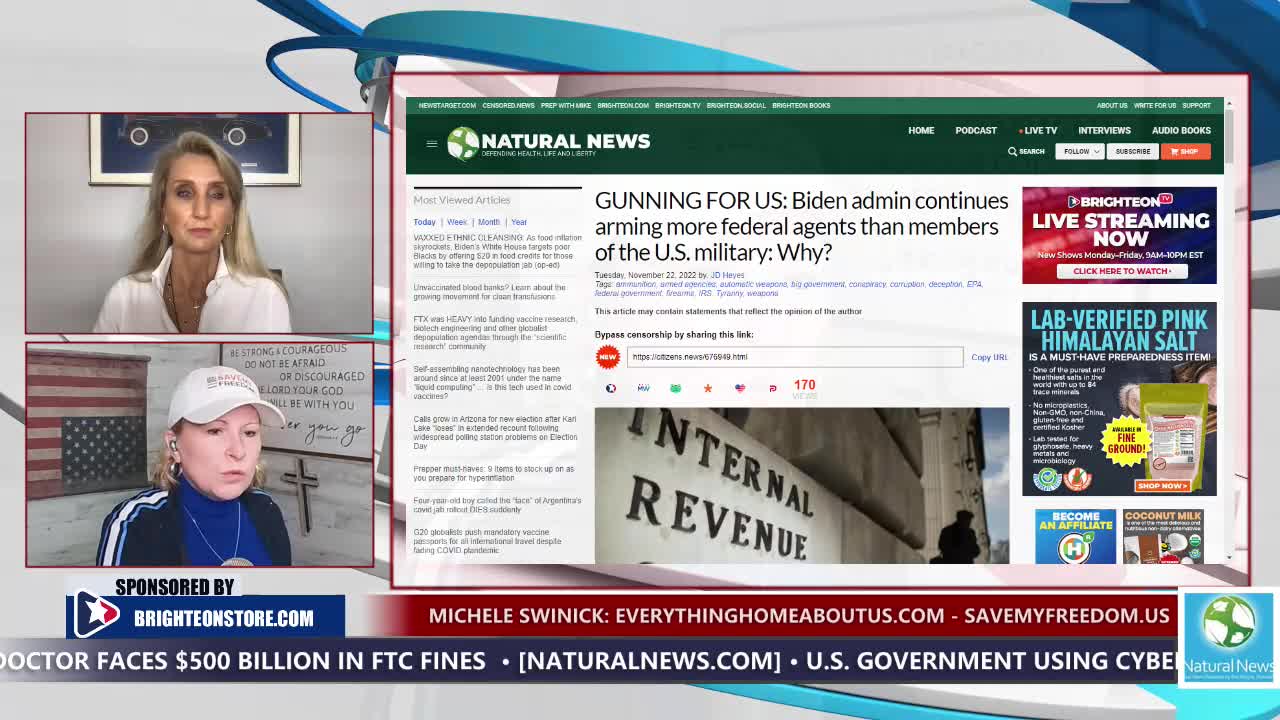This screenshot has height=720, width=1280.
Task: Open the 'VAXXED ETHNIC CLEANSING' article link
Action: tap(497, 252)
